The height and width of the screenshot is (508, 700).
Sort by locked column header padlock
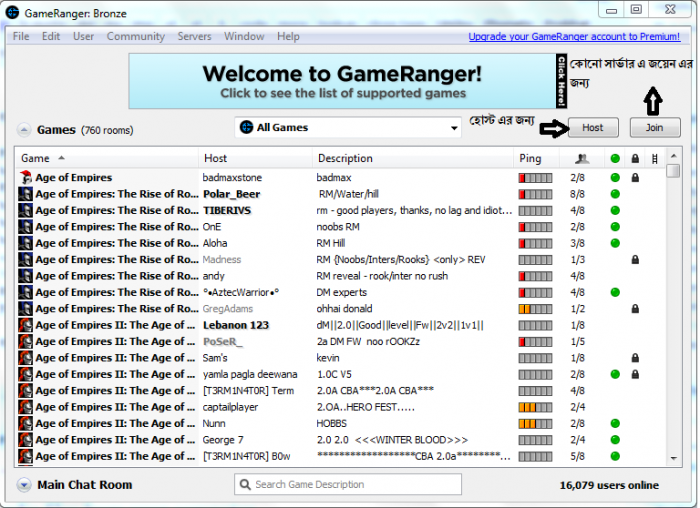pyautogui.click(x=635, y=158)
